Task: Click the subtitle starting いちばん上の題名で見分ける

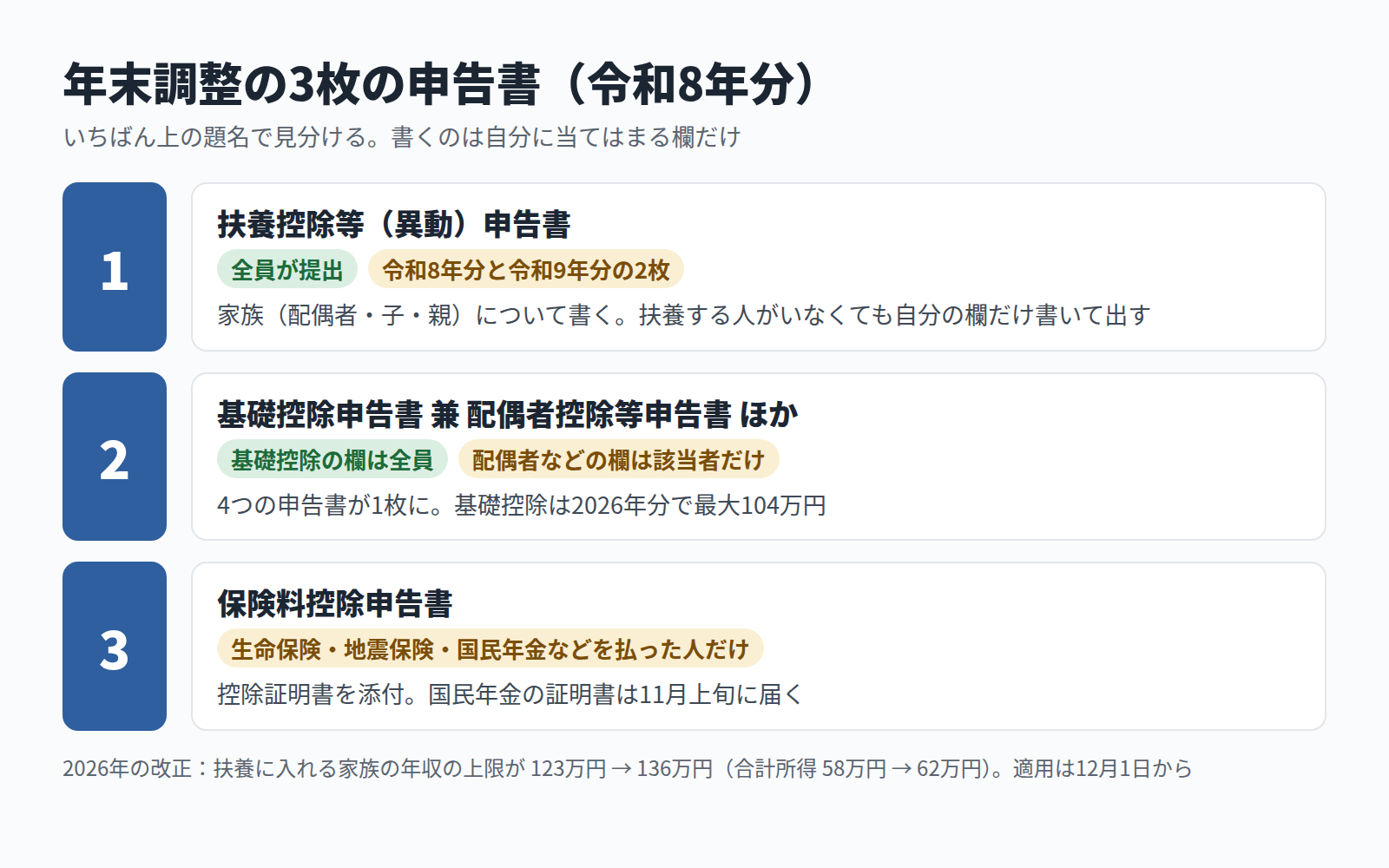Action: 402,137
